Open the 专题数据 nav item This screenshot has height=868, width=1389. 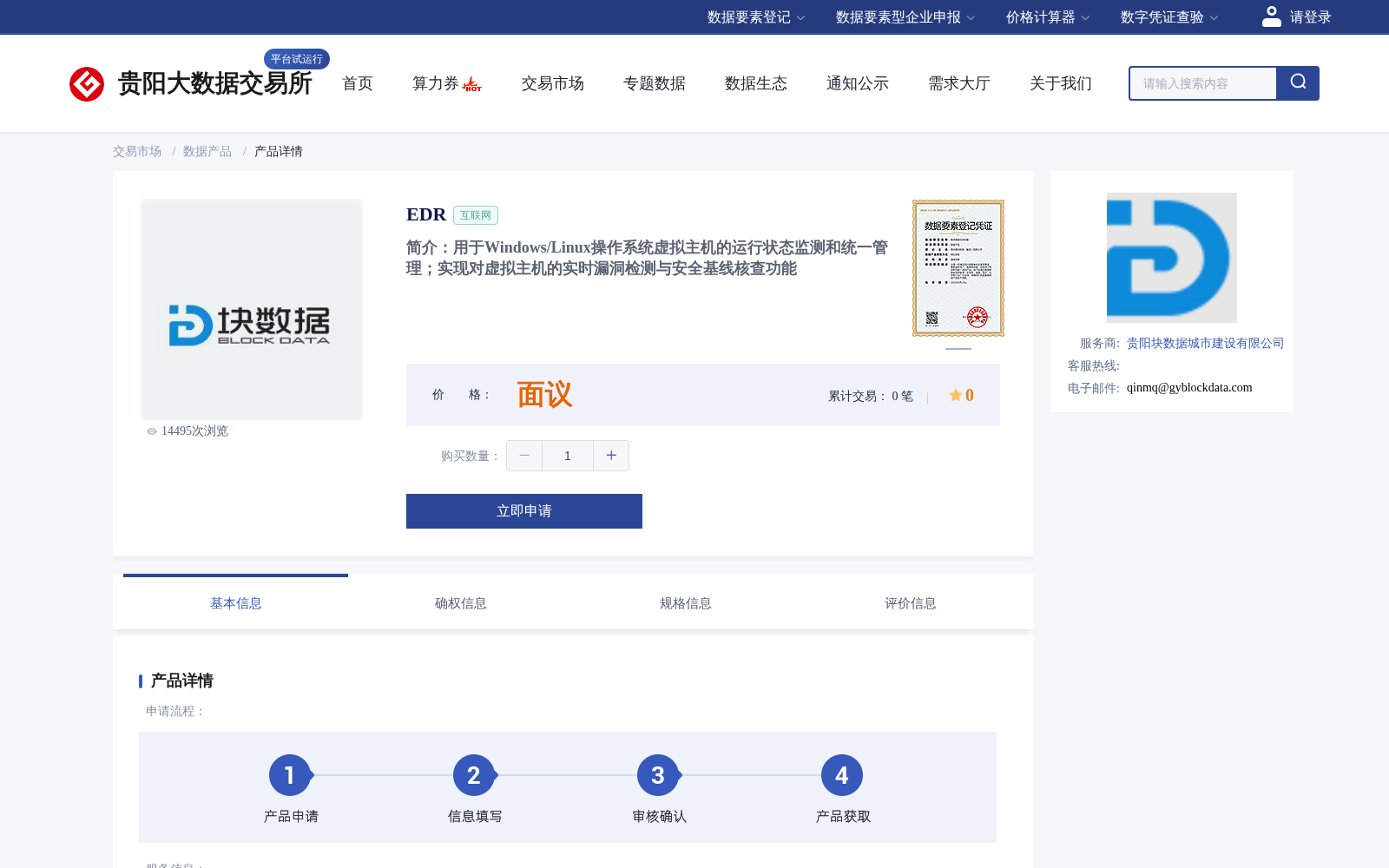[x=655, y=83]
